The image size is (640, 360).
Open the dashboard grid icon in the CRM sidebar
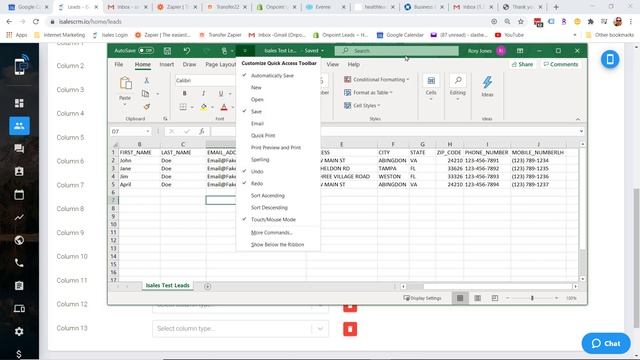click(x=19, y=103)
